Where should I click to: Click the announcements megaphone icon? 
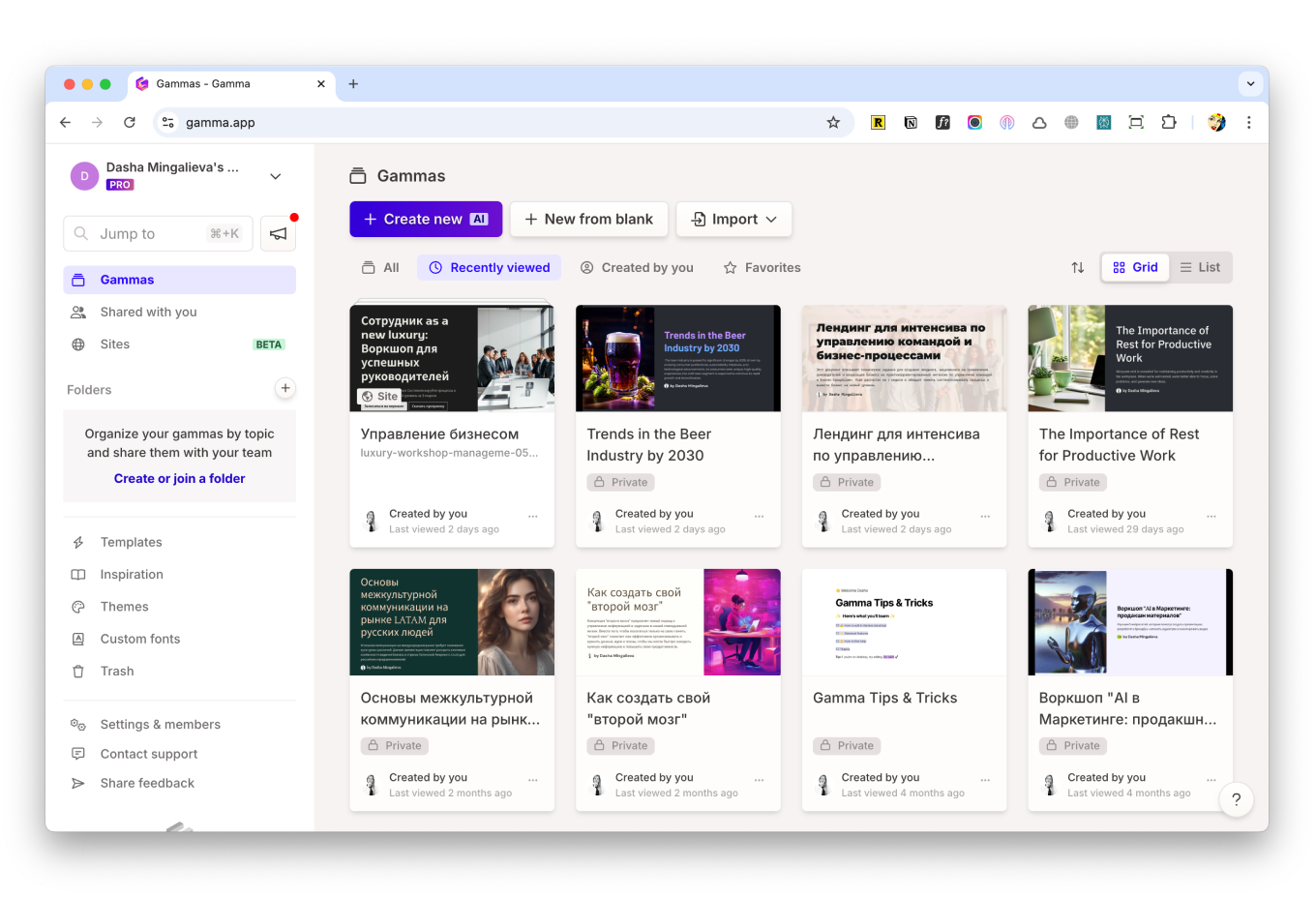(x=278, y=234)
